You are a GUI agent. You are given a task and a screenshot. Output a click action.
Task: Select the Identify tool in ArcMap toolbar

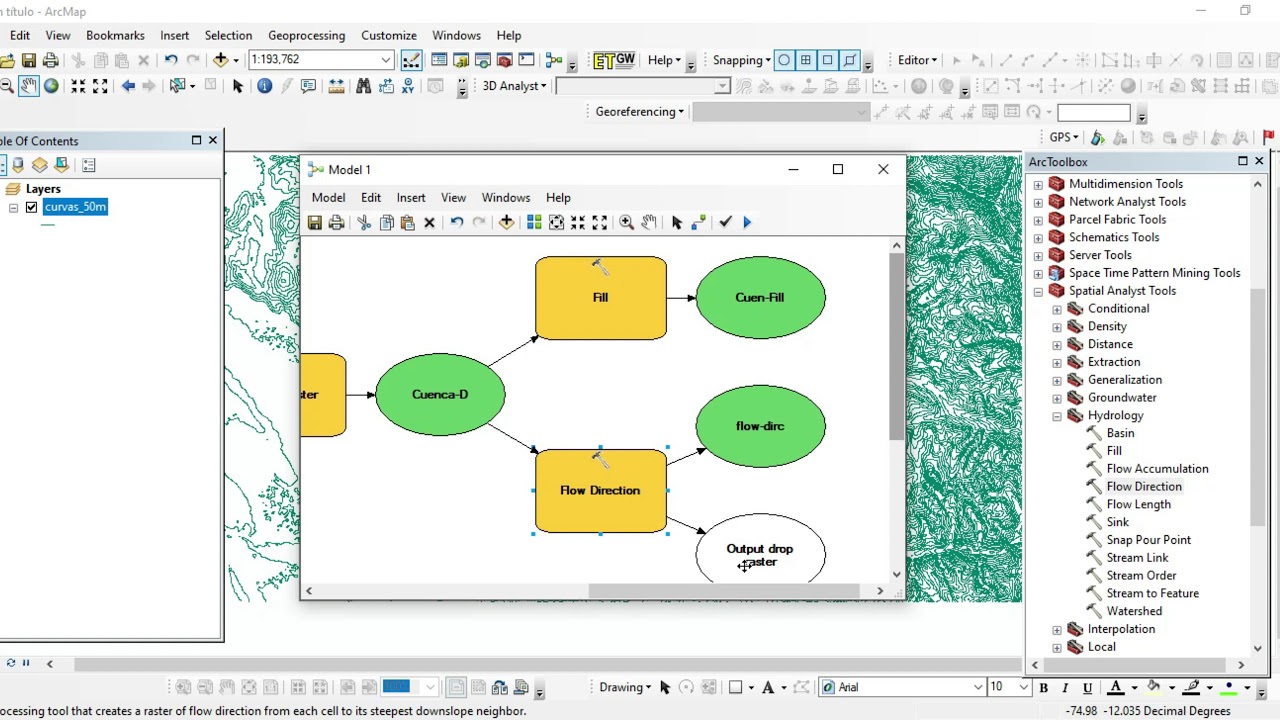pos(264,86)
